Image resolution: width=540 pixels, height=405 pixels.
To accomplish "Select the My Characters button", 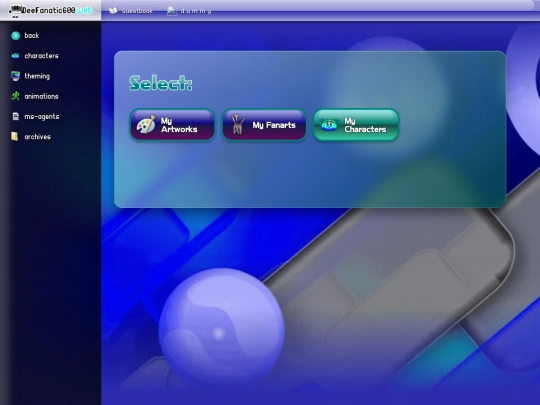I will click(356, 125).
